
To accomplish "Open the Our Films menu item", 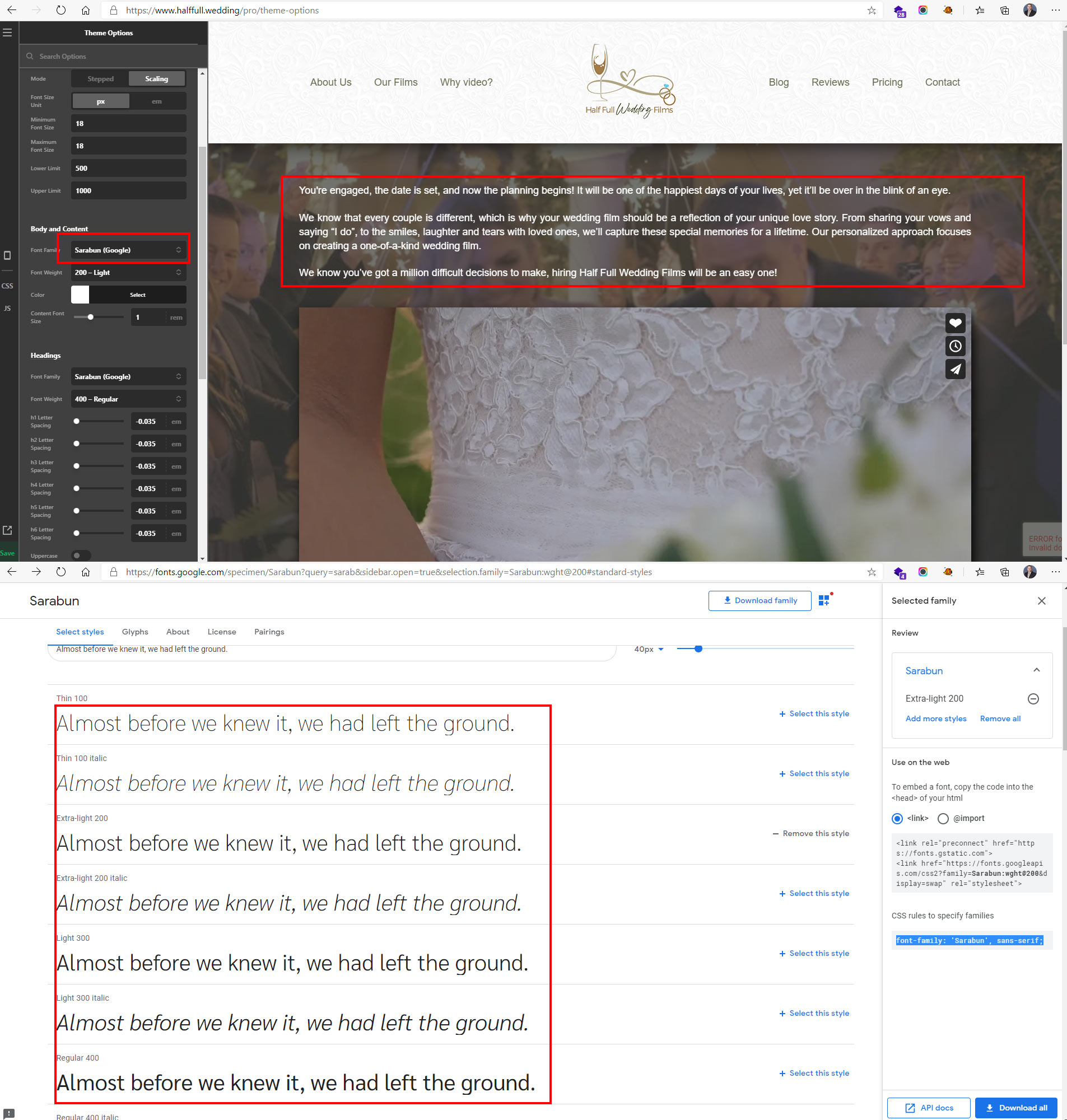I will pyautogui.click(x=395, y=82).
